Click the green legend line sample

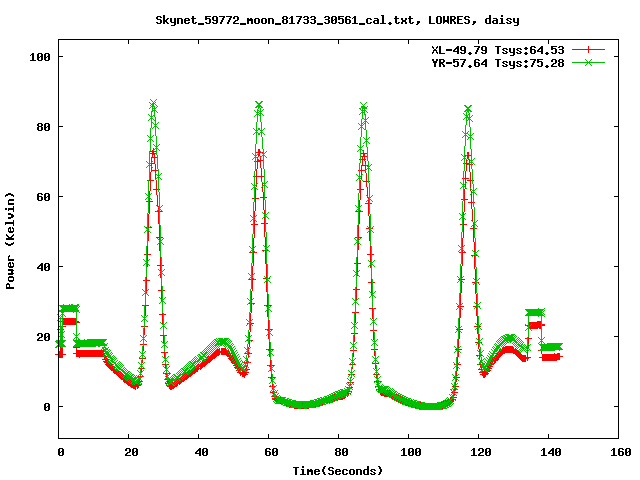pos(588,62)
